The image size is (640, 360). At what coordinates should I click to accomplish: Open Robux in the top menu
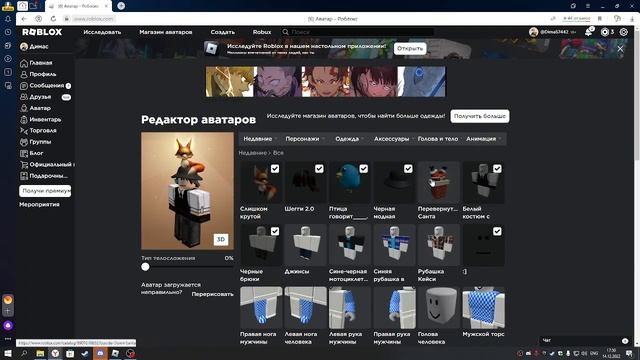point(262,32)
